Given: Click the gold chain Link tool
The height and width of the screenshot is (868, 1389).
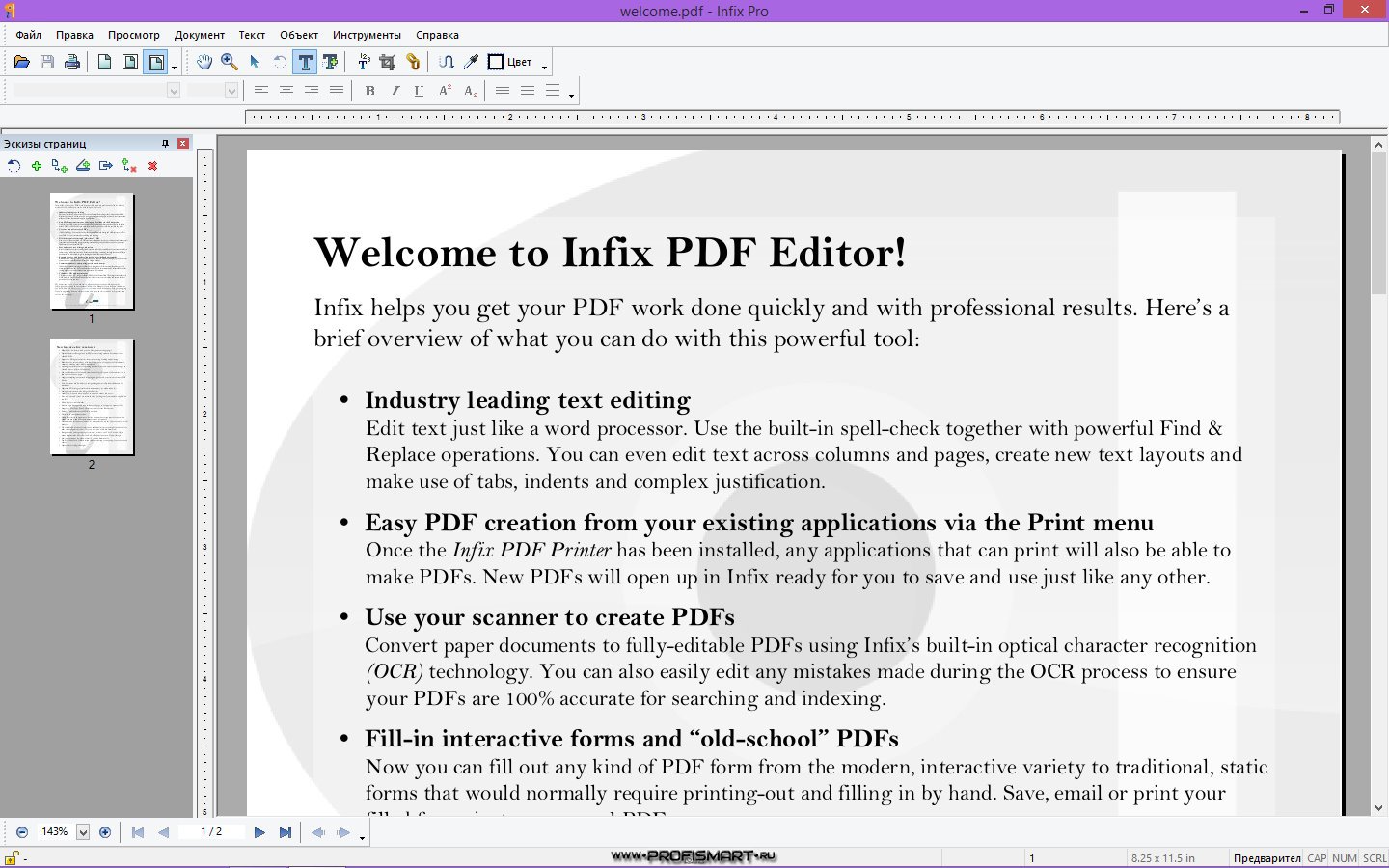Looking at the screenshot, I should pyautogui.click(x=413, y=63).
